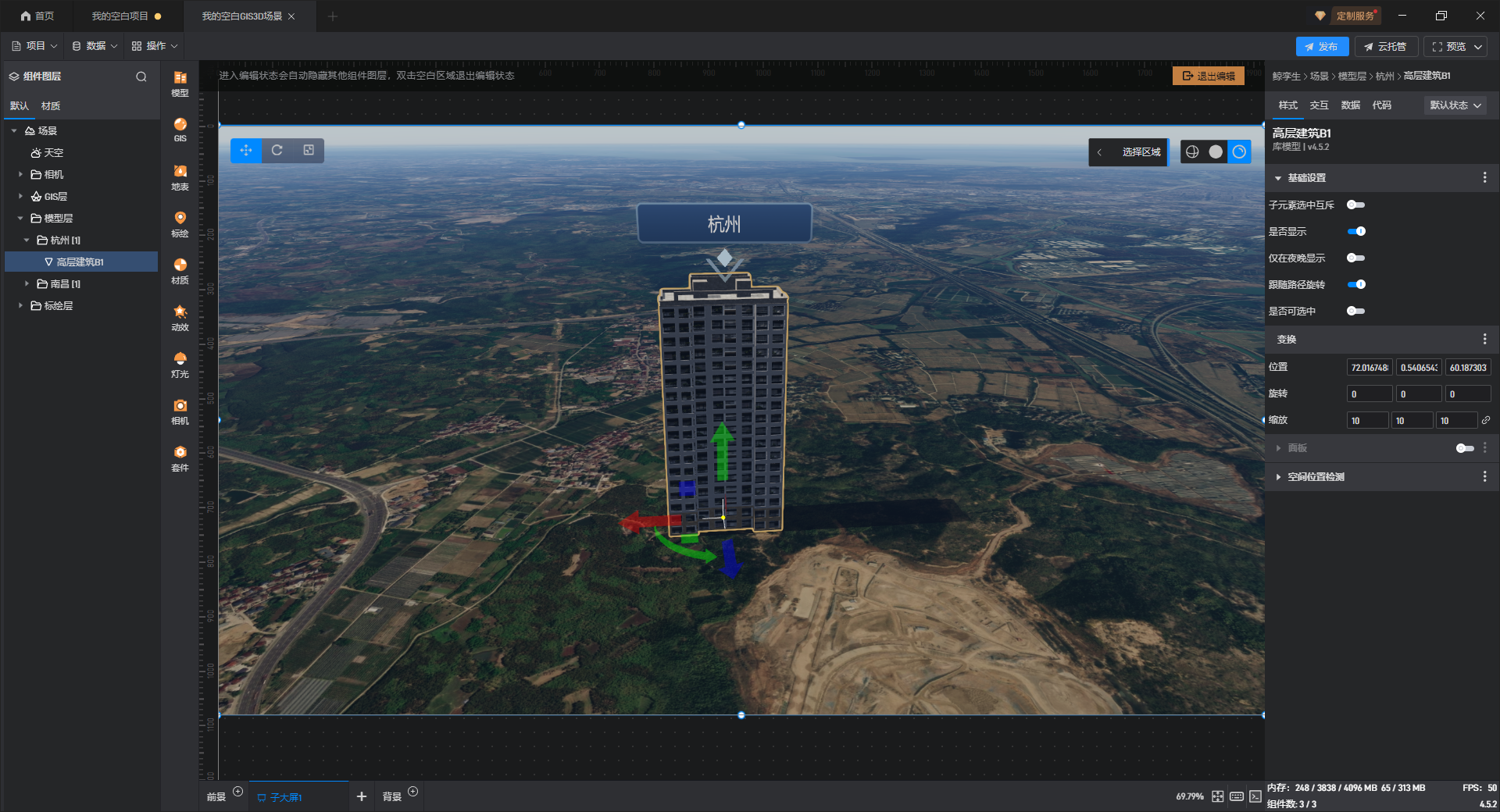This screenshot has width=1500, height=812.
Task: Go back with the arrow left of 选择区域
Action: (x=1099, y=152)
